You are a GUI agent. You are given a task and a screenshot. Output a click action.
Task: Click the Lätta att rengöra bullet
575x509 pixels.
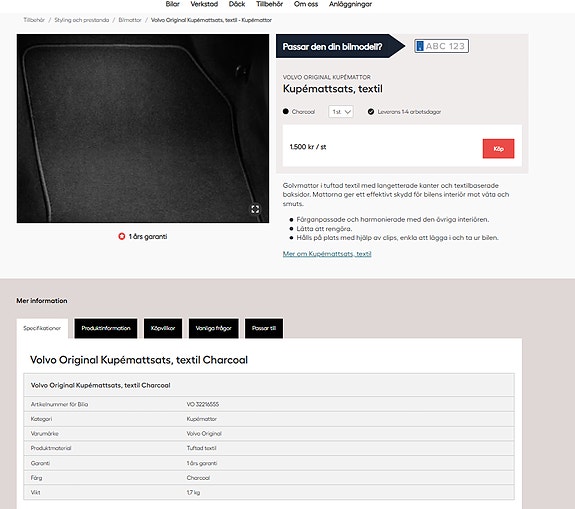coord(324,229)
